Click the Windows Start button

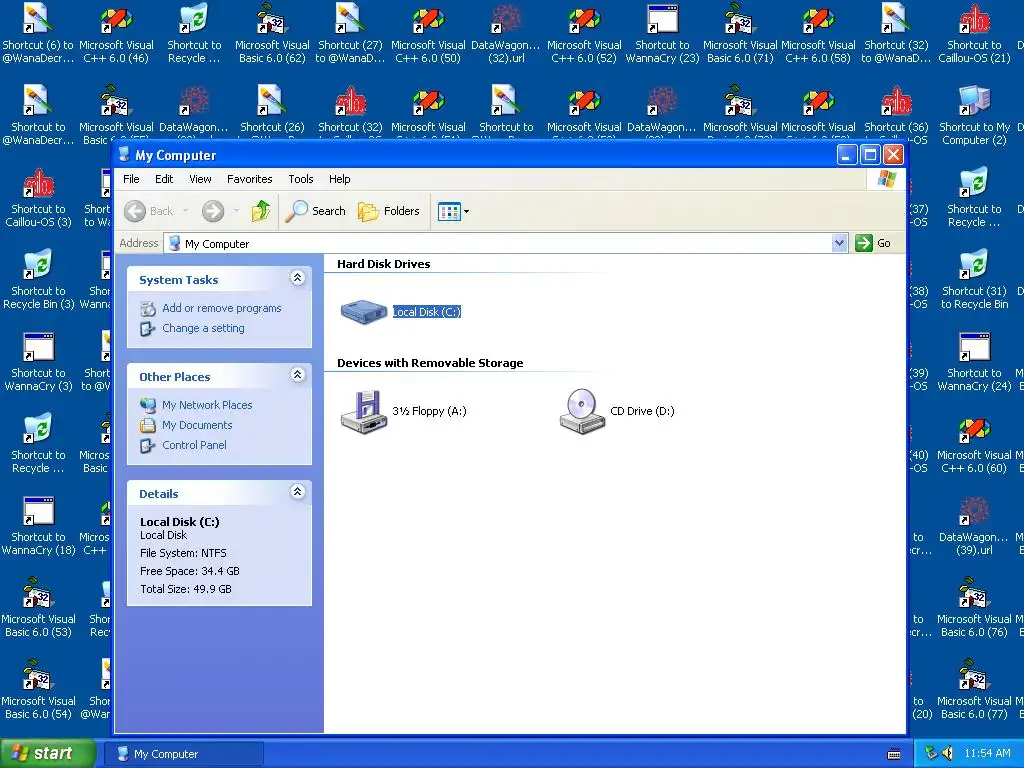point(48,754)
